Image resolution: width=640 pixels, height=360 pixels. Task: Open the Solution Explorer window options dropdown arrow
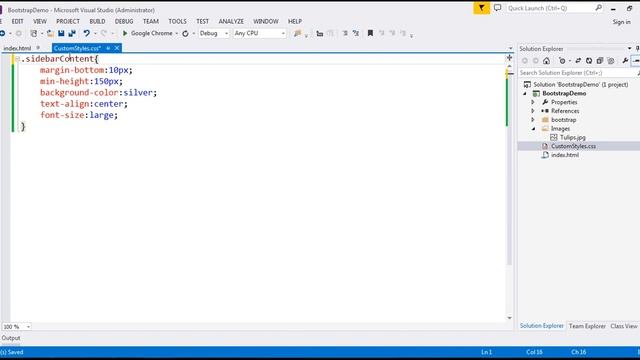629,49
